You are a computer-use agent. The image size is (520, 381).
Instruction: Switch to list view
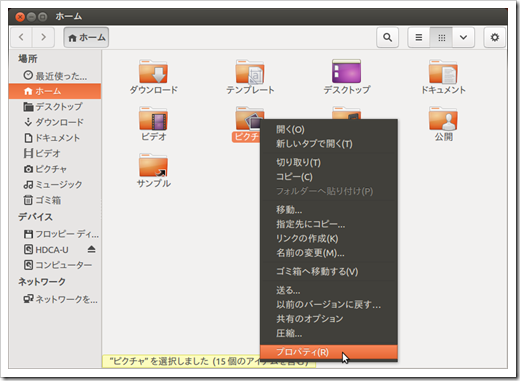pos(419,37)
